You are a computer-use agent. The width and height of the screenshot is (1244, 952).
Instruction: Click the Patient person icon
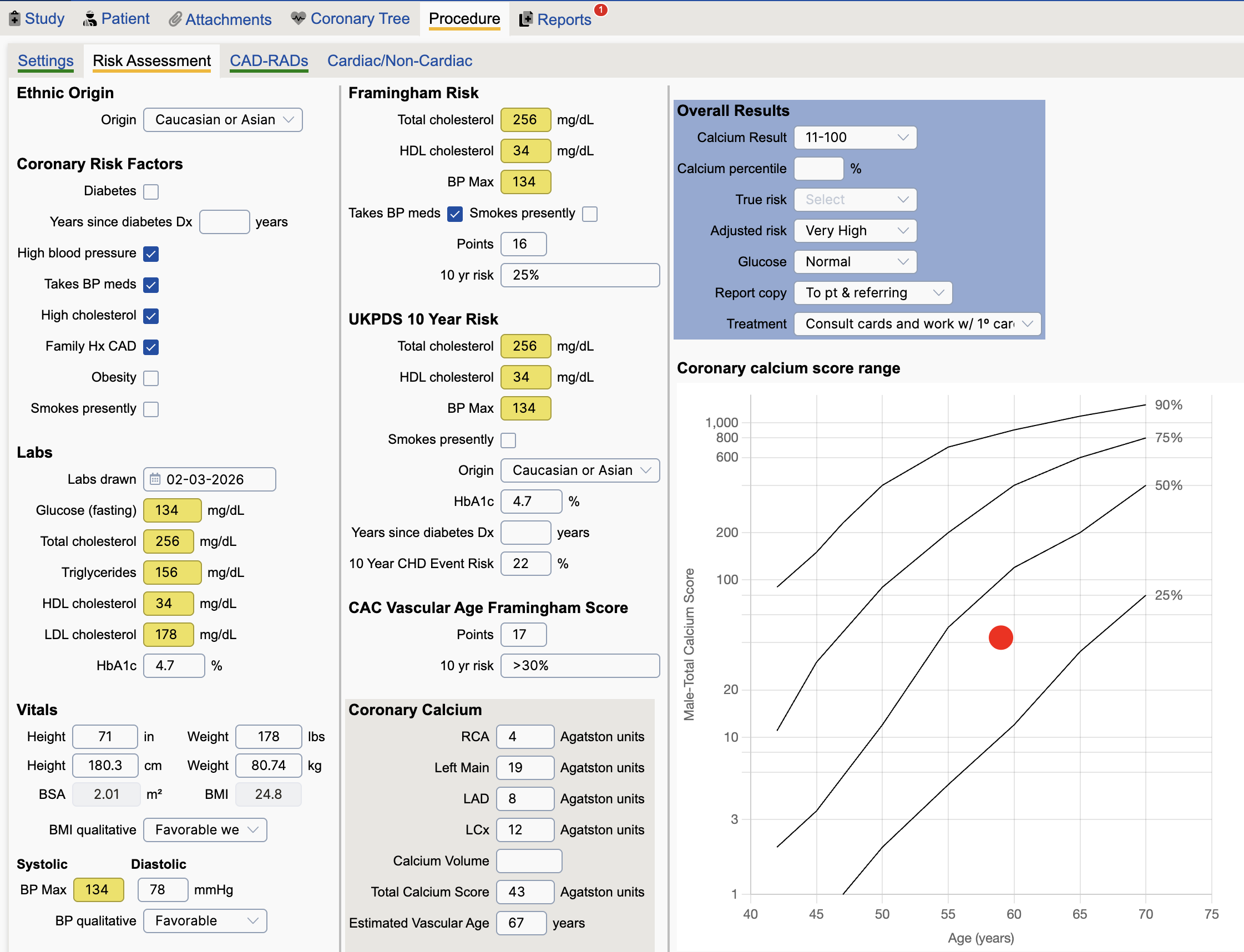(x=89, y=19)
